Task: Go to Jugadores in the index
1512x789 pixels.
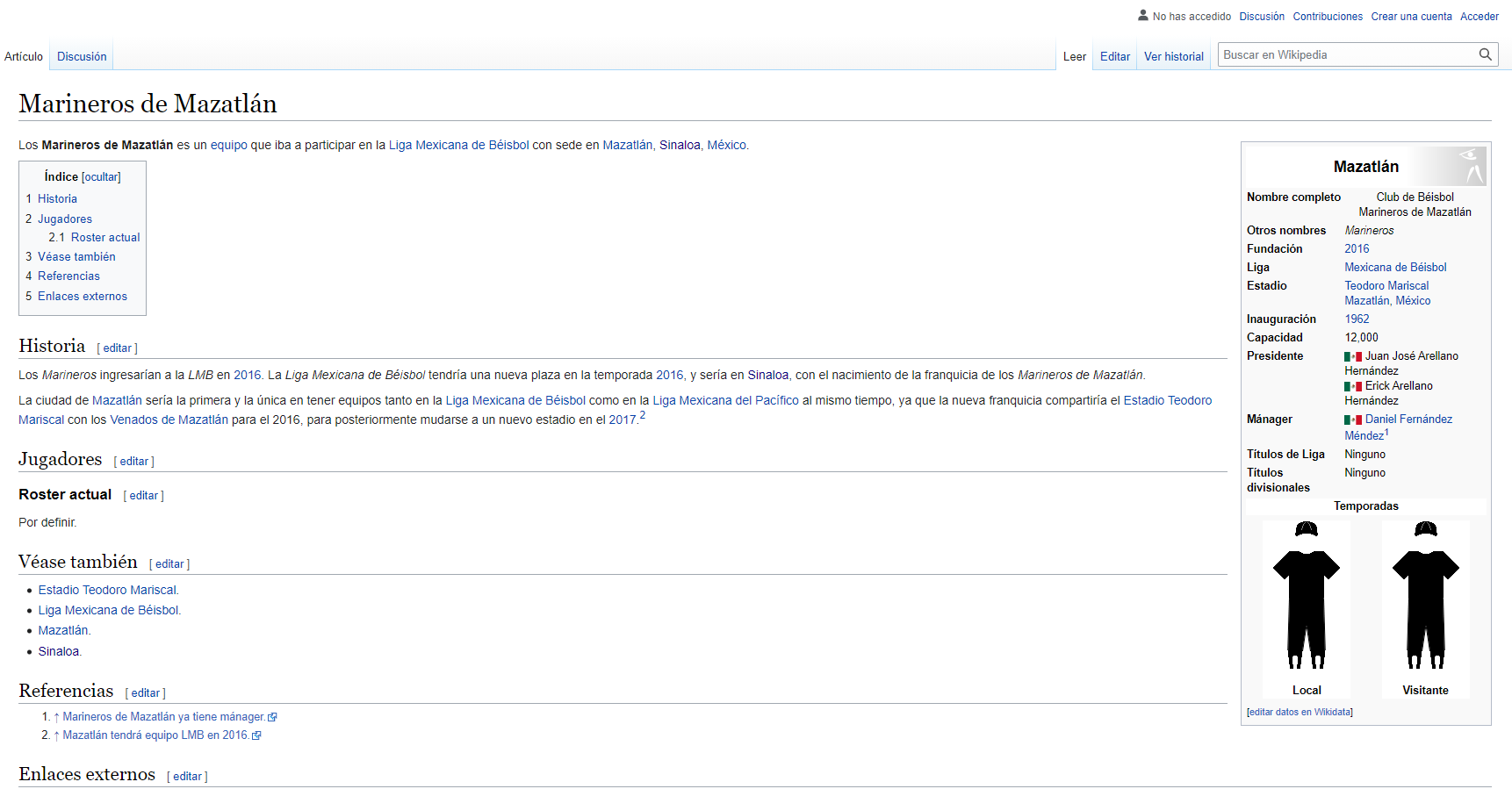Action: [x=65, y=219]
